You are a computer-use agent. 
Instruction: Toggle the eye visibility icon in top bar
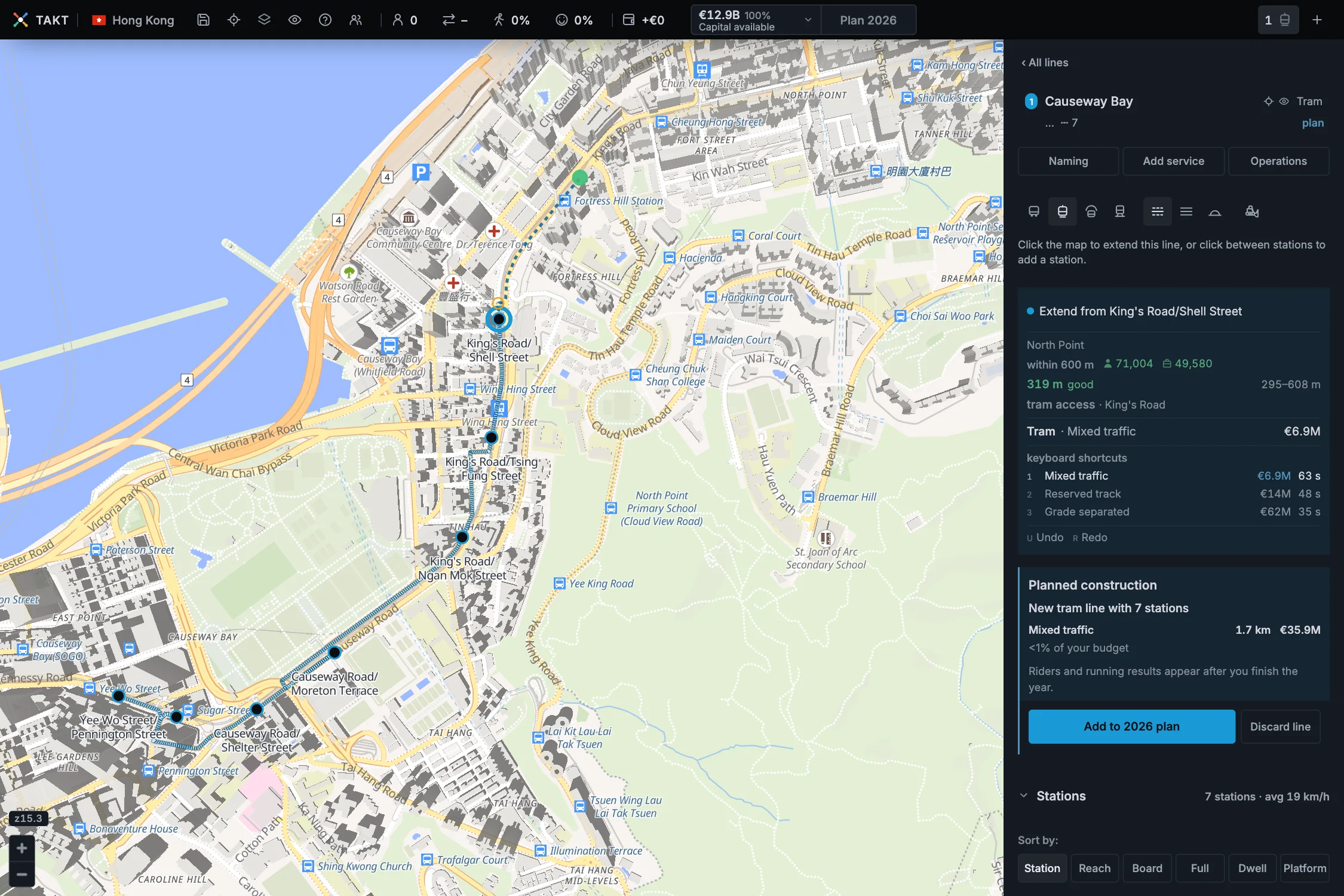pos(294,20)
